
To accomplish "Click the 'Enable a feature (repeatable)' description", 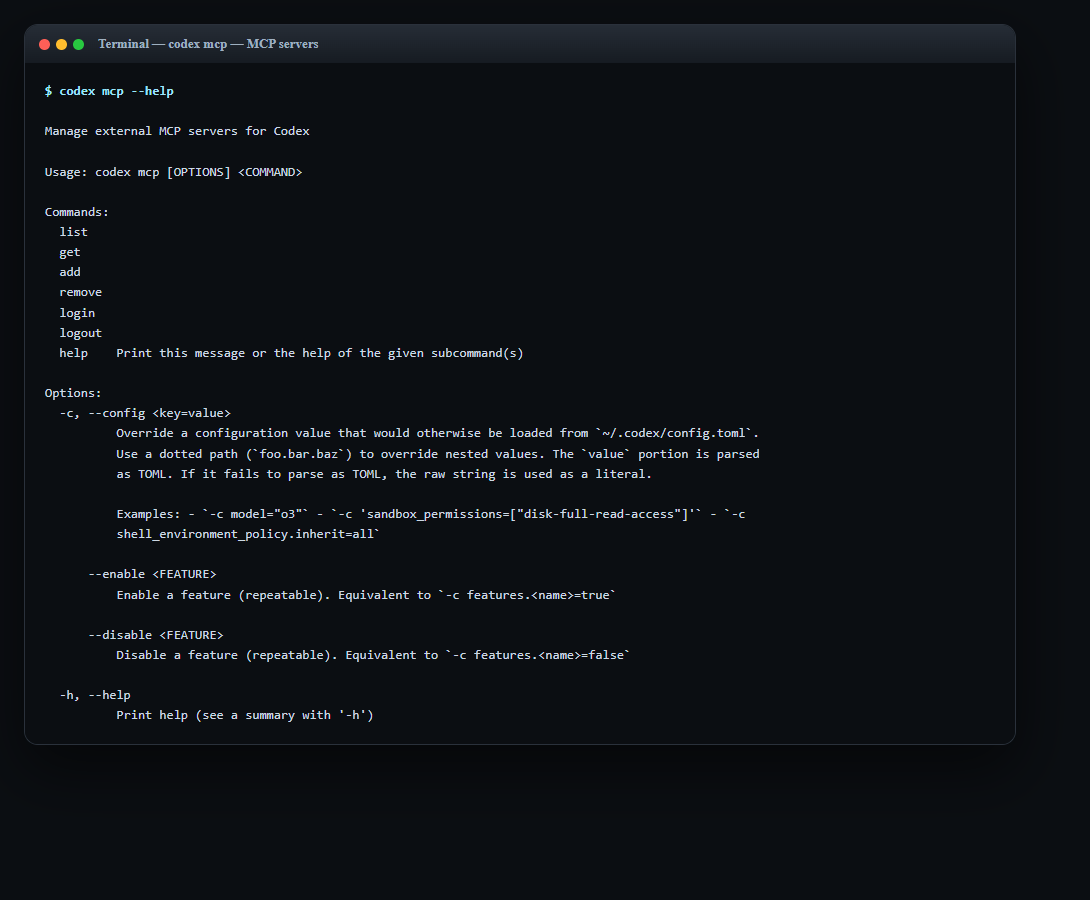I will click(366, 595).
